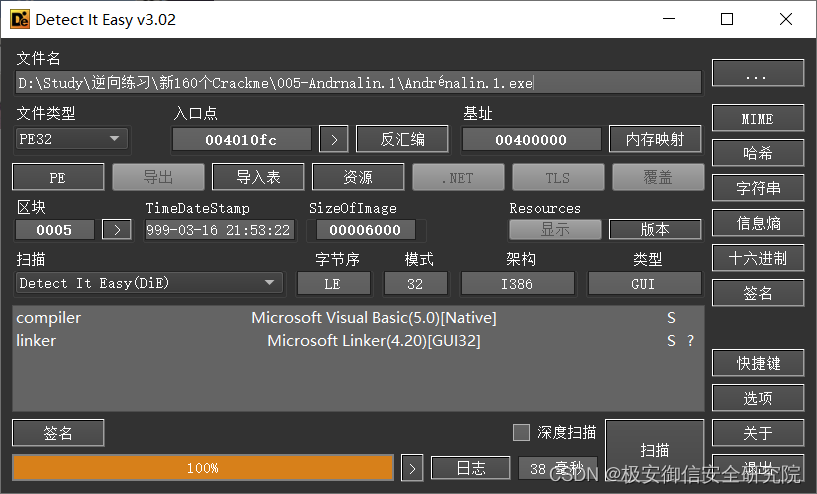Click the Resources 版本 version button
Image resolution: width=817 pixels, height=494 pixels.
(x=655, y=229)
